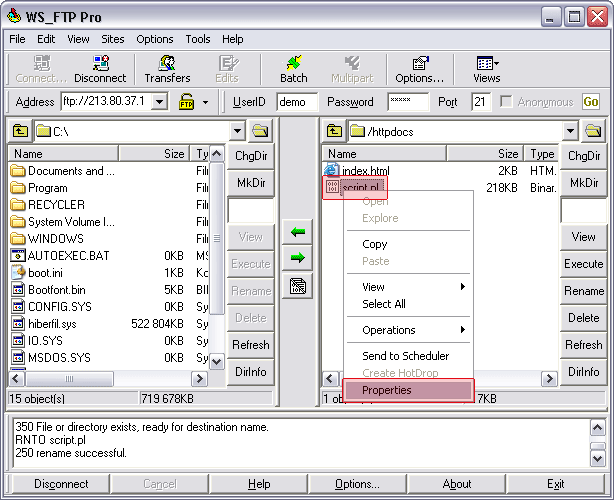
Task: Open the Sites menu
Action: (x=113, y=39)
